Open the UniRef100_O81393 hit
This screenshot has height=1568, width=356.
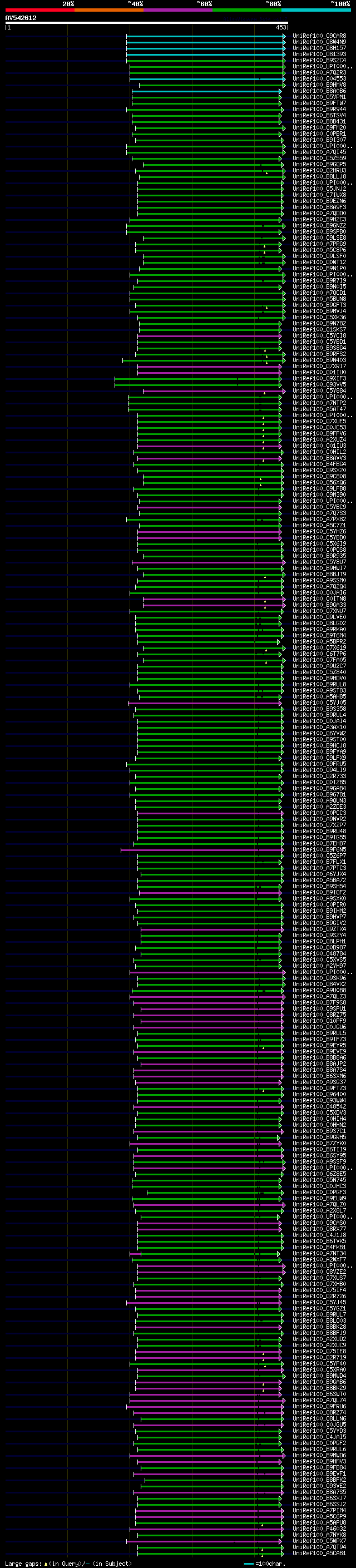click(x=319, y=54)
